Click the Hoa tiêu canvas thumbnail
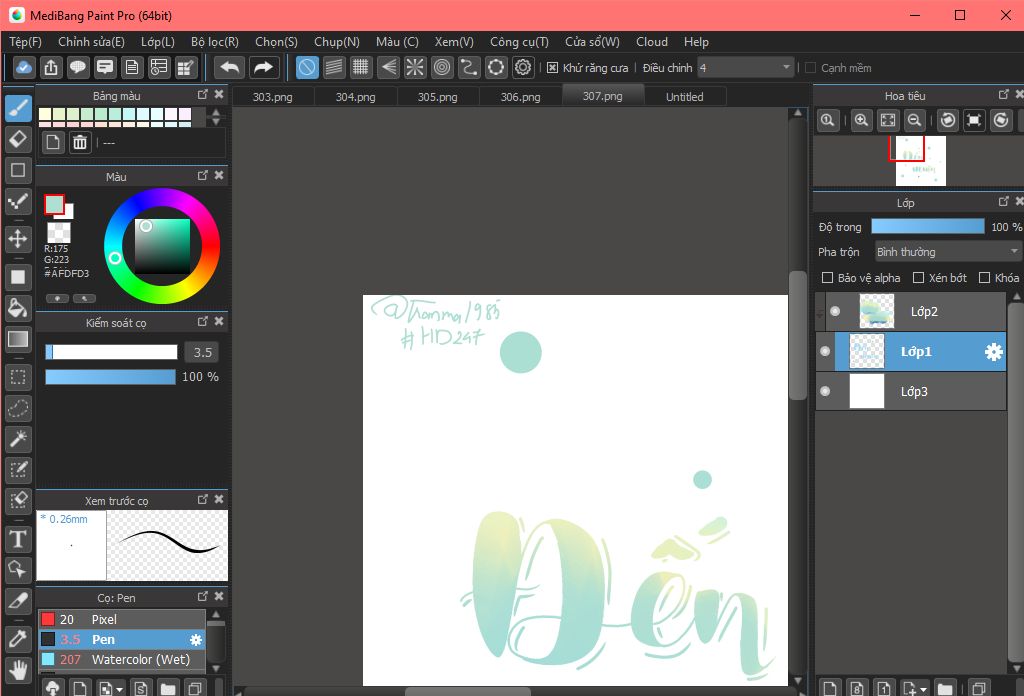 point(921,161)
